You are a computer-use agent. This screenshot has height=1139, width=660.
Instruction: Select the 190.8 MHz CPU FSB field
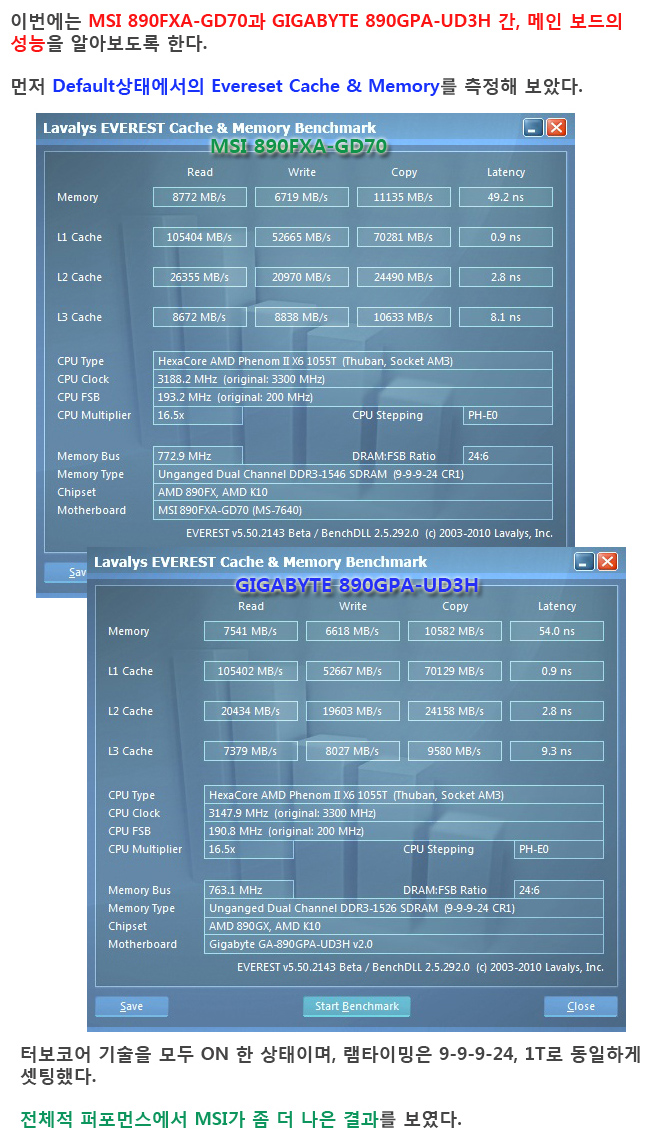pos(404,832)
